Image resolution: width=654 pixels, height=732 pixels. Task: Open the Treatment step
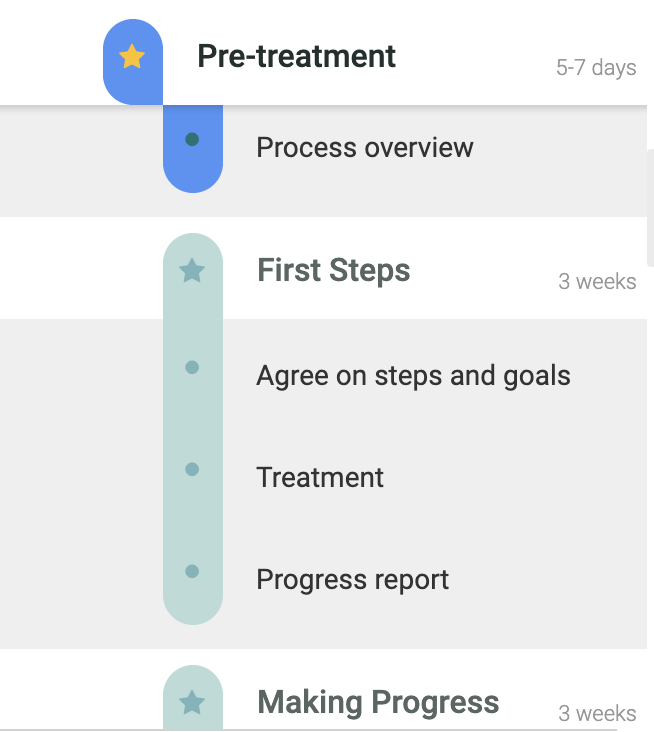tap(320, 478)
